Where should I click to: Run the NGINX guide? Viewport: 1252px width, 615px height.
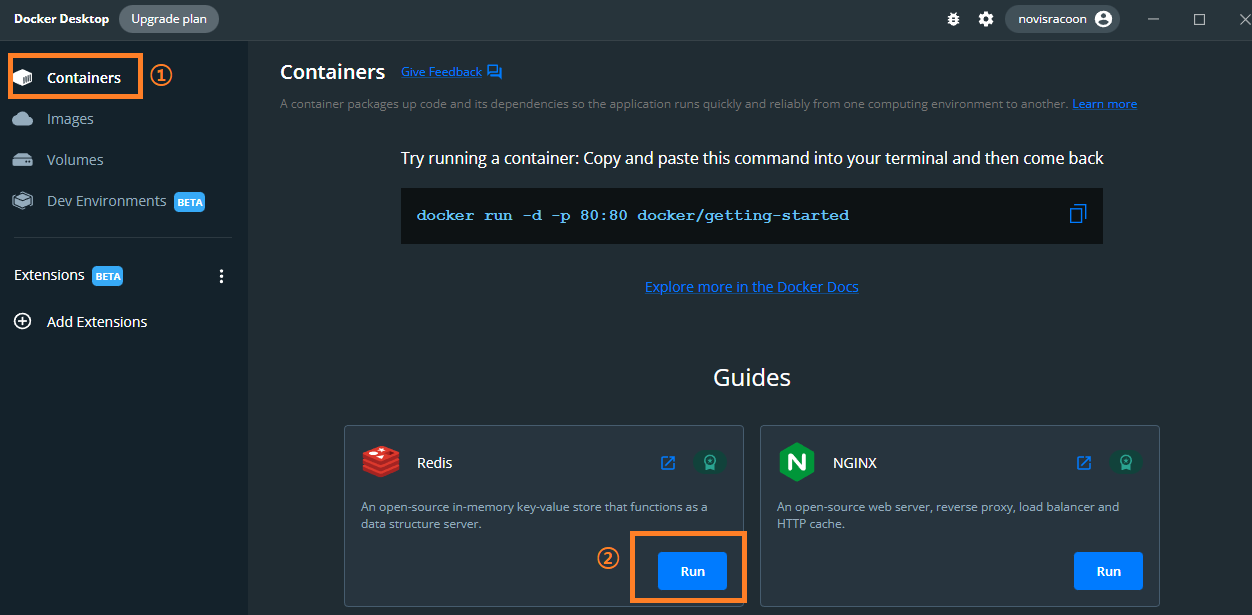click(x=1108, y=571)
